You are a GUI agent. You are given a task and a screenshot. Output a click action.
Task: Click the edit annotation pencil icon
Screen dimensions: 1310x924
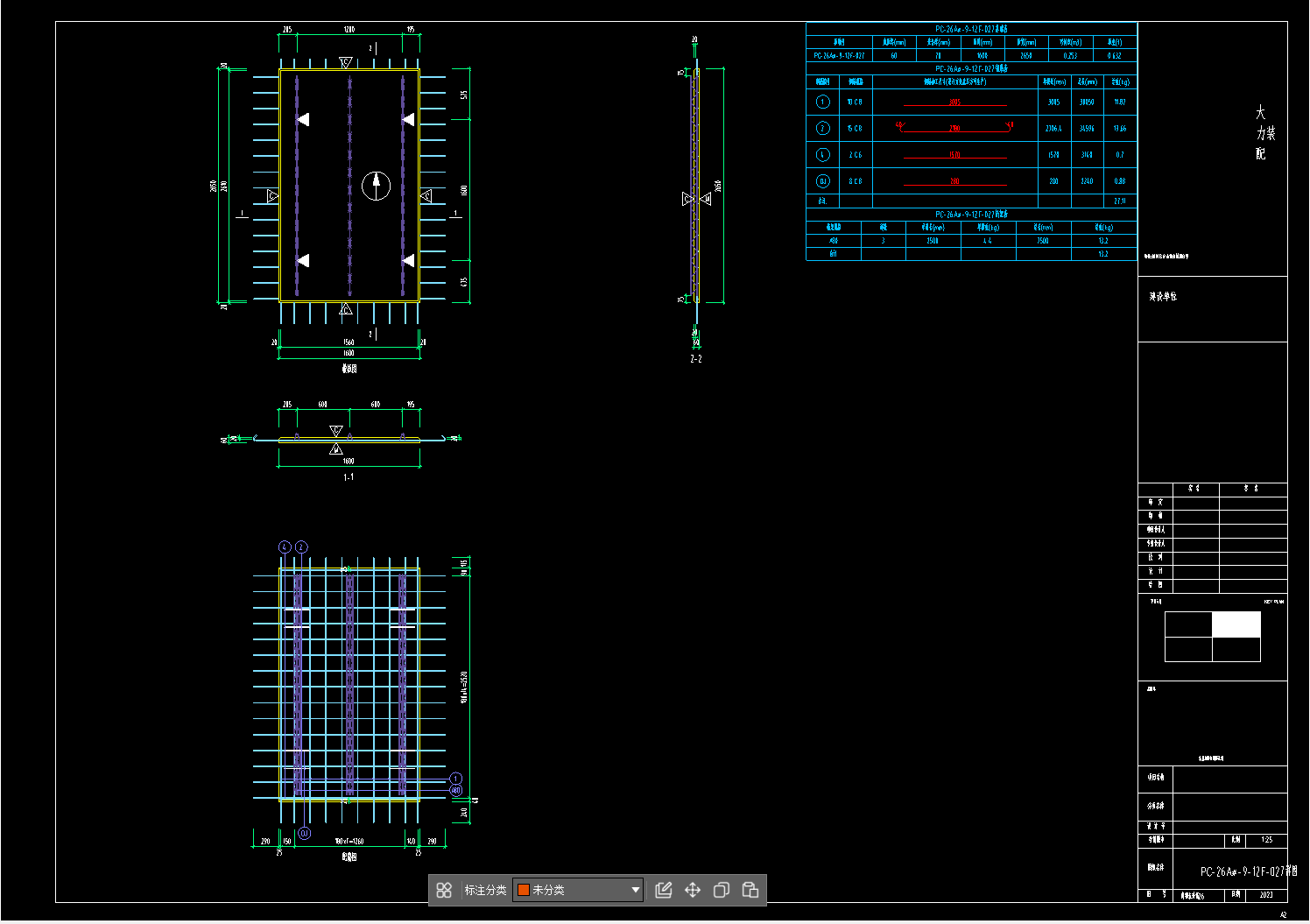664,890
